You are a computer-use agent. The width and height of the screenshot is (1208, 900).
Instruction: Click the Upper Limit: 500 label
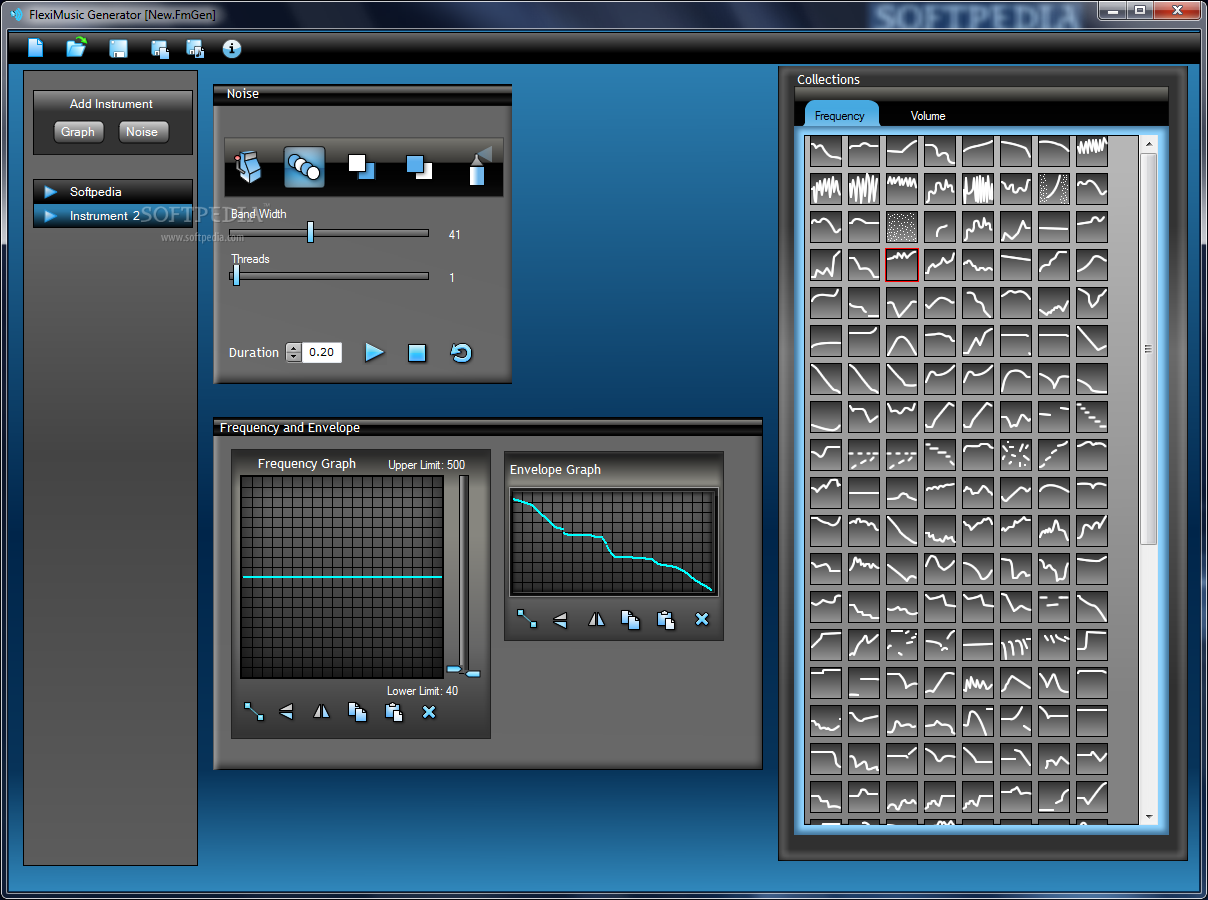coord(426,465)
